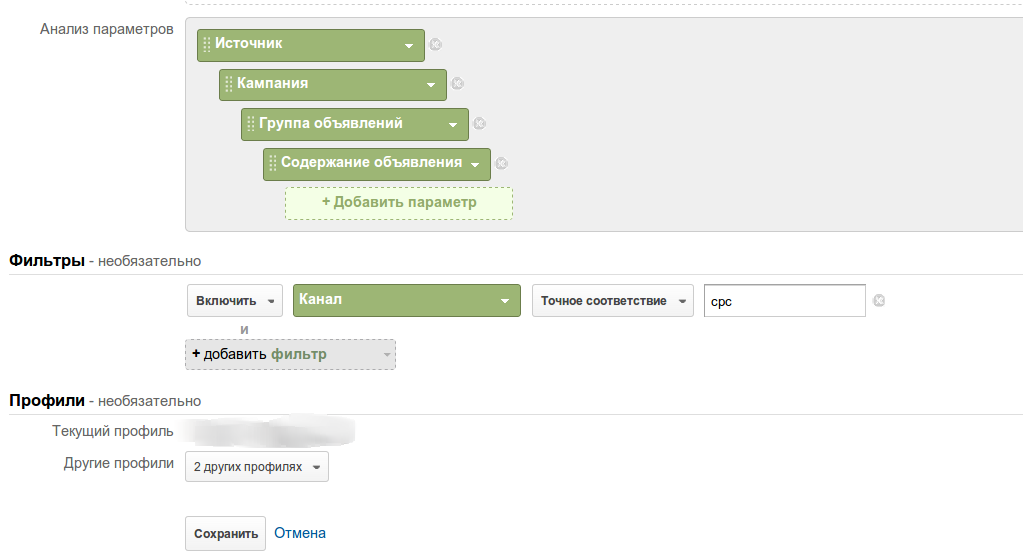The height and width of the screenshot is (560, 1023).
Task: Remove the Источник dimension
Action: point(435,44)
